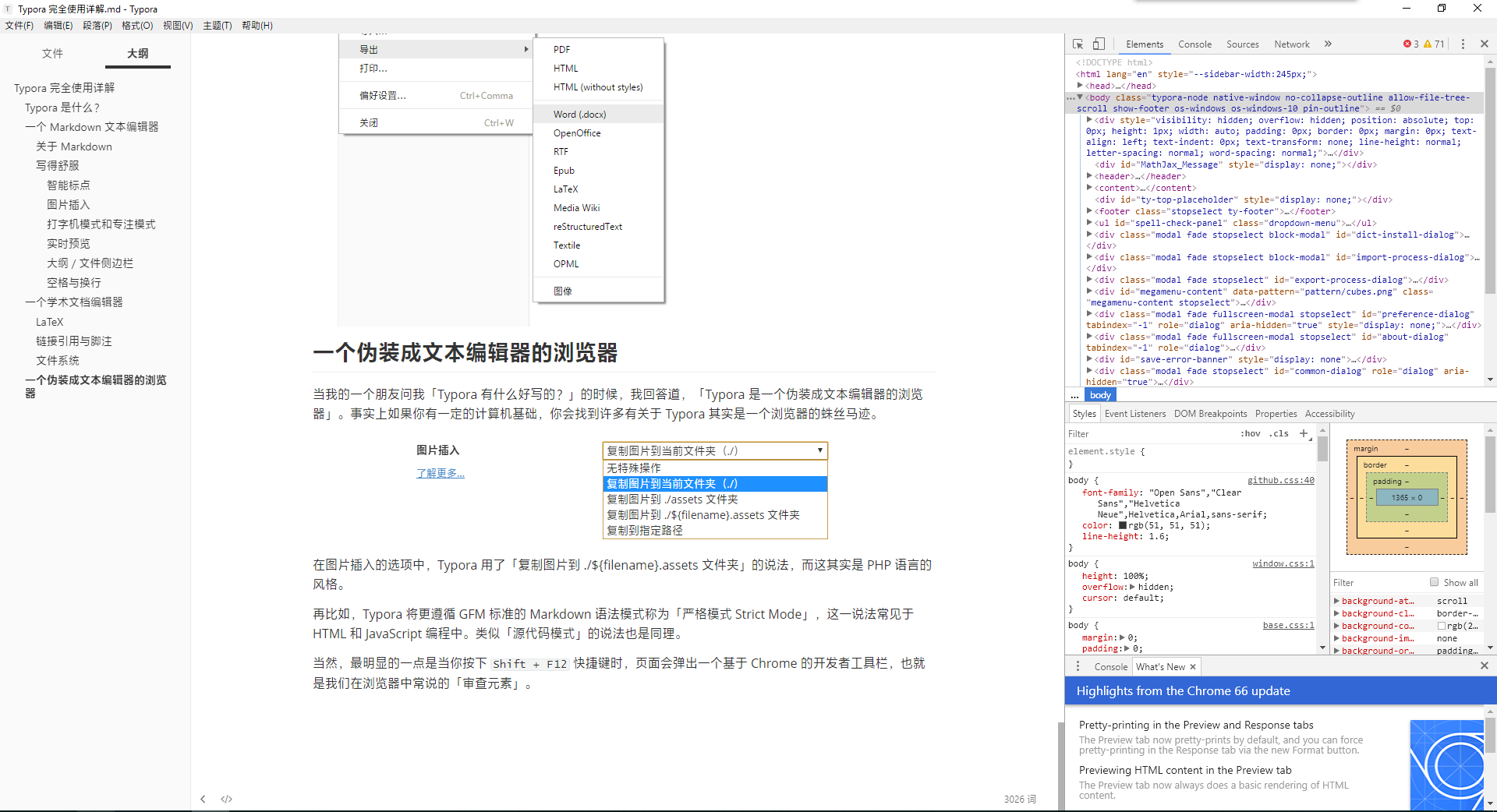Open the DevTools customize menu (three dots)
This screenshot has width=1497, height=812.
click(1463, 44)
